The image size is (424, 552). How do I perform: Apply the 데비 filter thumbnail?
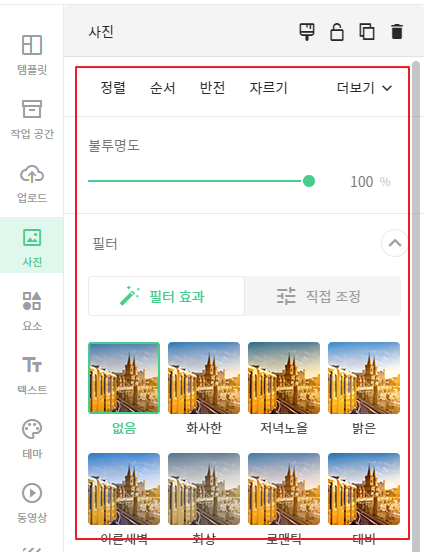pyautogui.click(x=364, y=489)
